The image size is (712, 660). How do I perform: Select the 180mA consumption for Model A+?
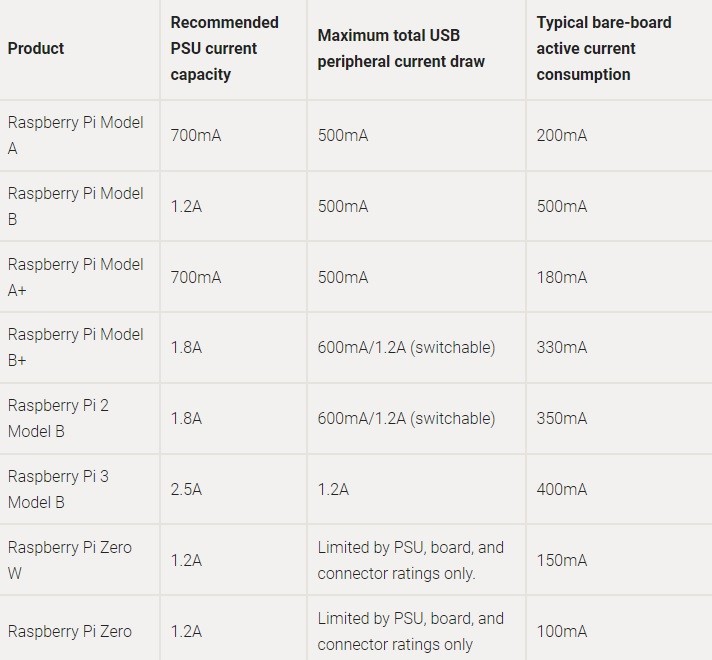coord(562,277)
